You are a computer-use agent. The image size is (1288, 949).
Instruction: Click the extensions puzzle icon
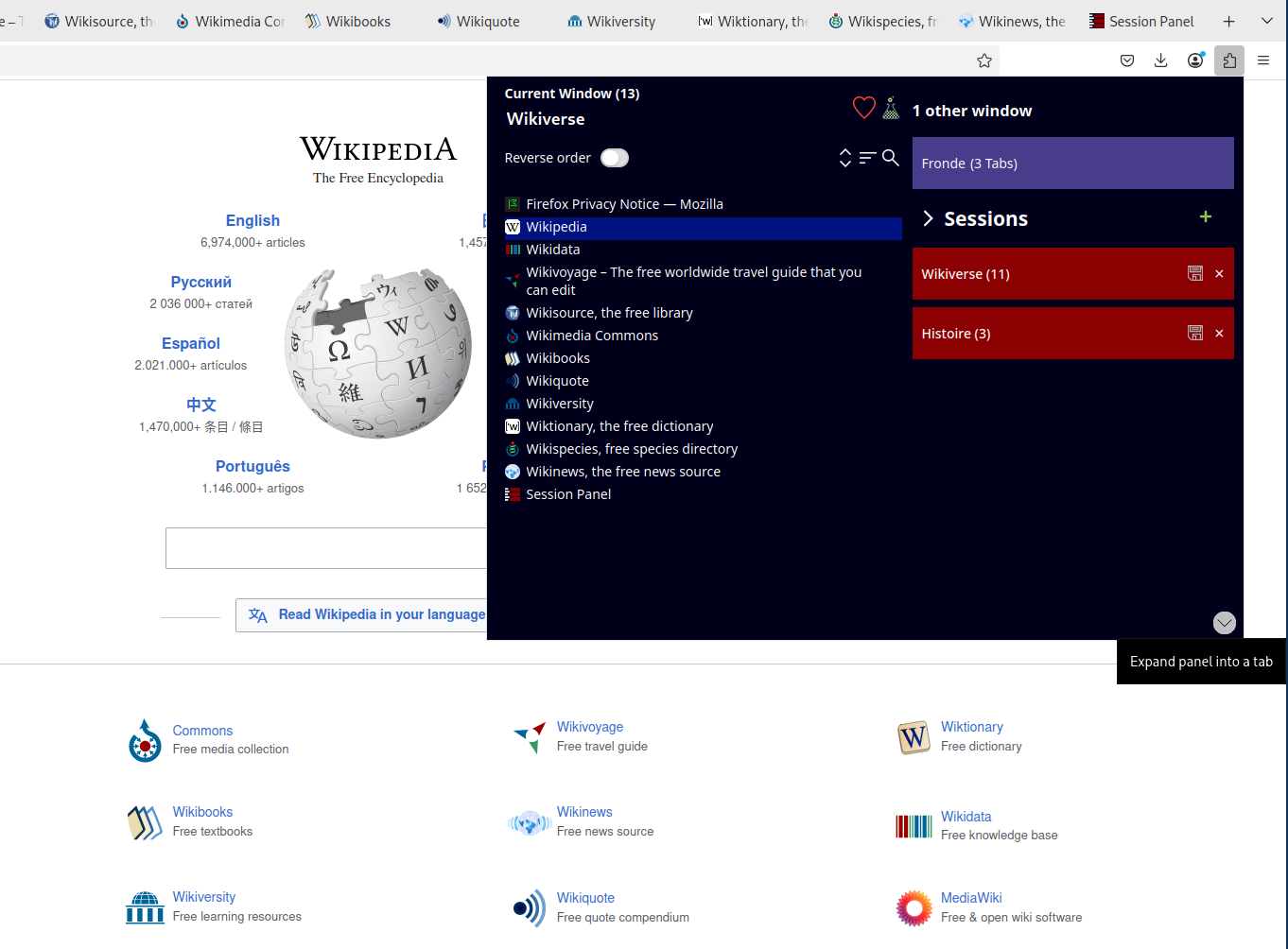coord(1229,60)
